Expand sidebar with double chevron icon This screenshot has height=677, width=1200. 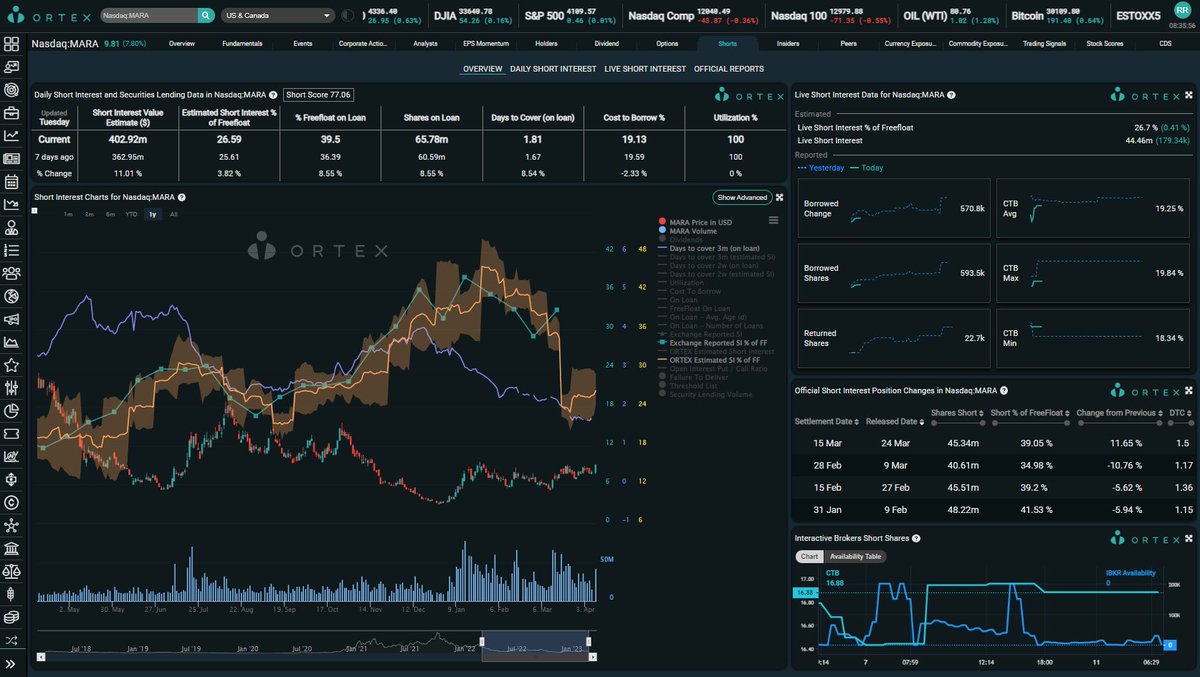(x=12, y=664)
